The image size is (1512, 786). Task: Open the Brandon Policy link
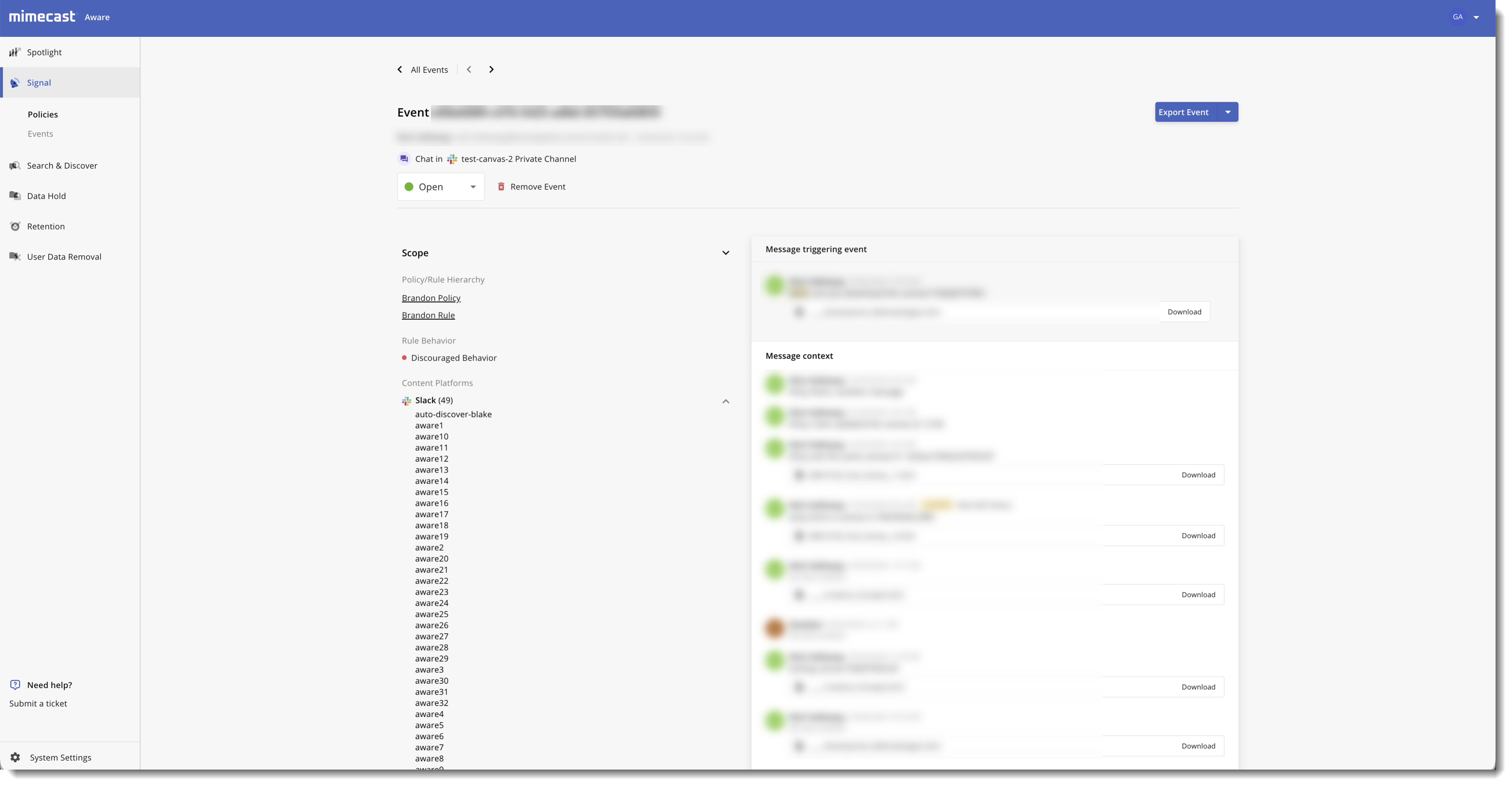click(x=431, y=298)
